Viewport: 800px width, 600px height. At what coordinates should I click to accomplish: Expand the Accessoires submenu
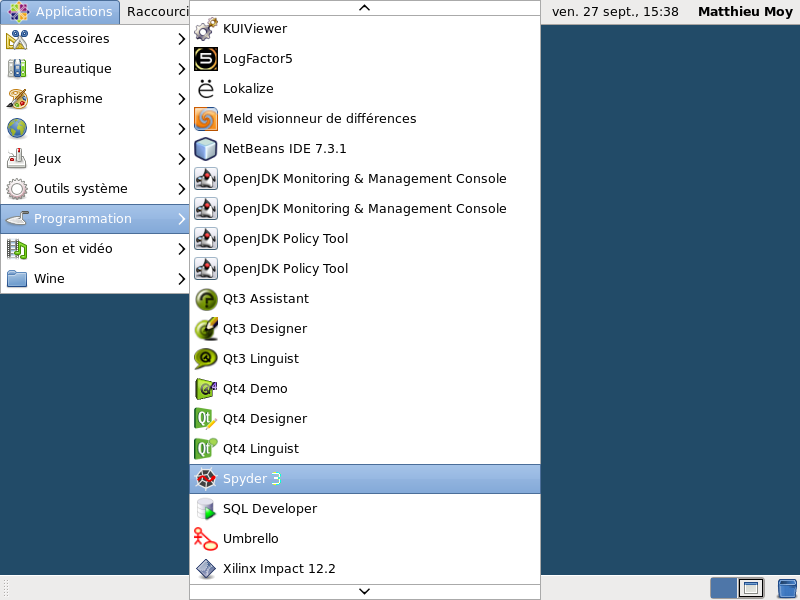coord(95,39)
